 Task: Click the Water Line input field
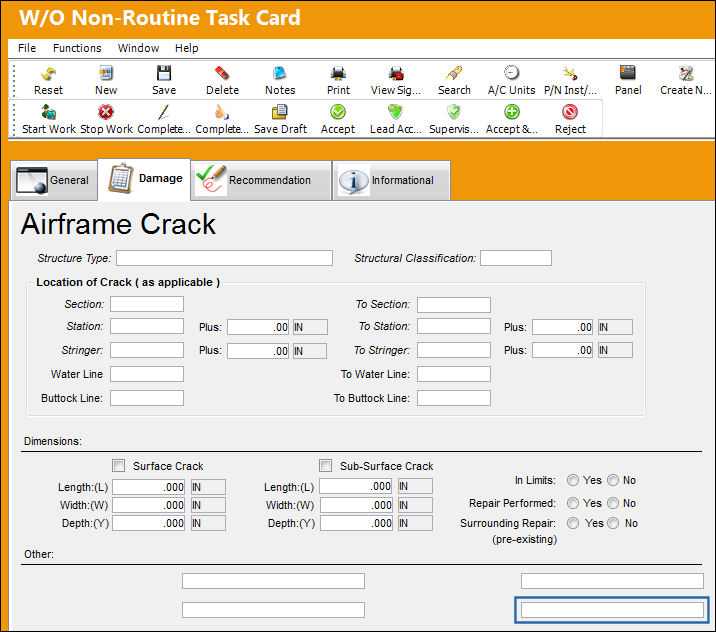click(147, 374)
